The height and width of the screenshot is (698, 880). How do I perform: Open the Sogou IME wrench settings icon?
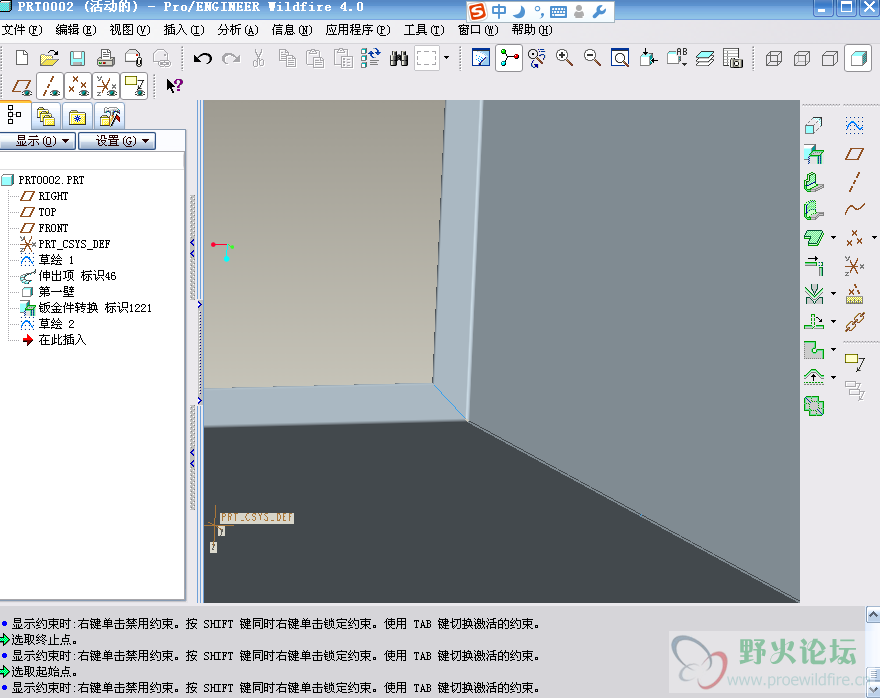click(x=599, y=11)
